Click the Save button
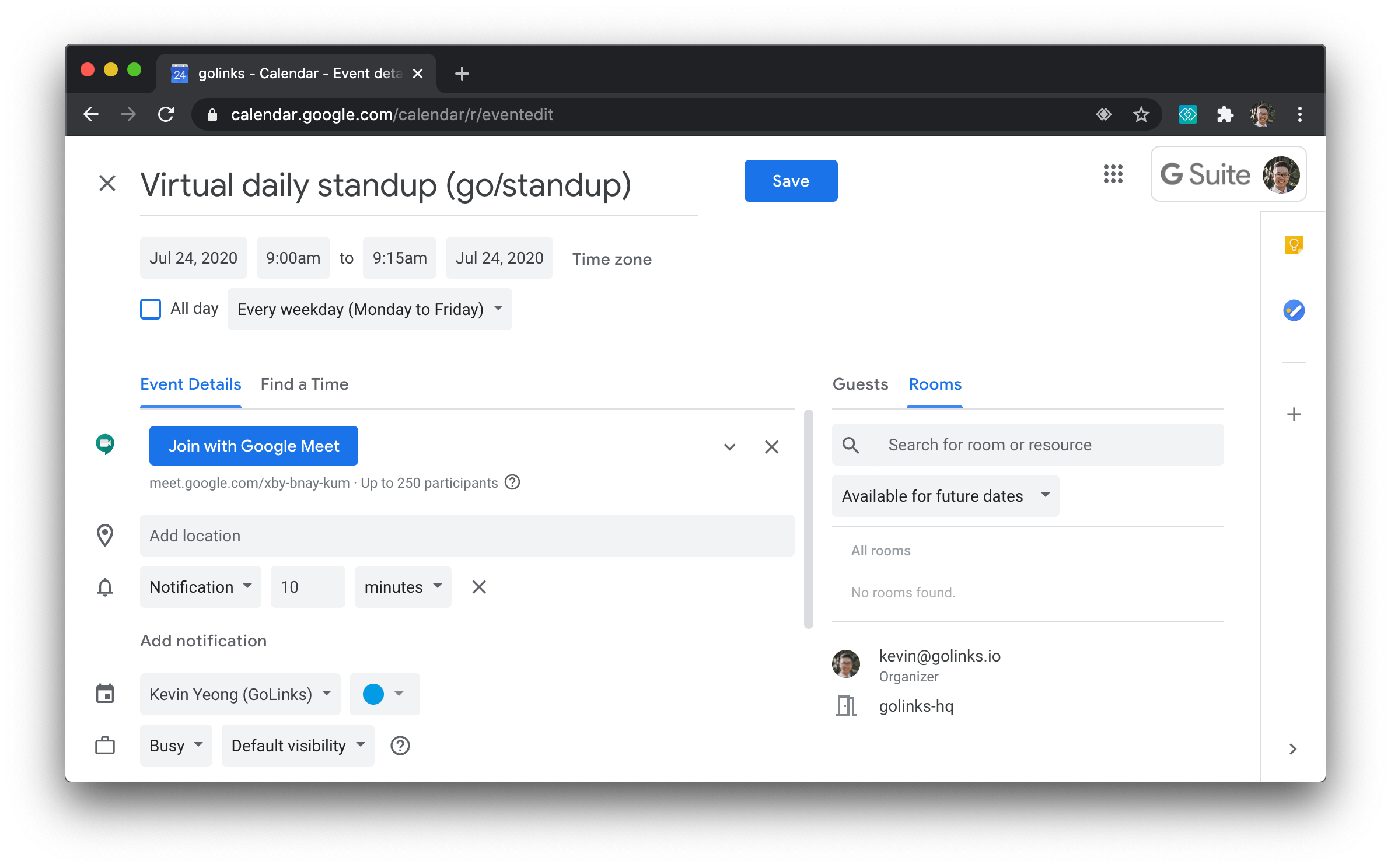 point(790,181)
